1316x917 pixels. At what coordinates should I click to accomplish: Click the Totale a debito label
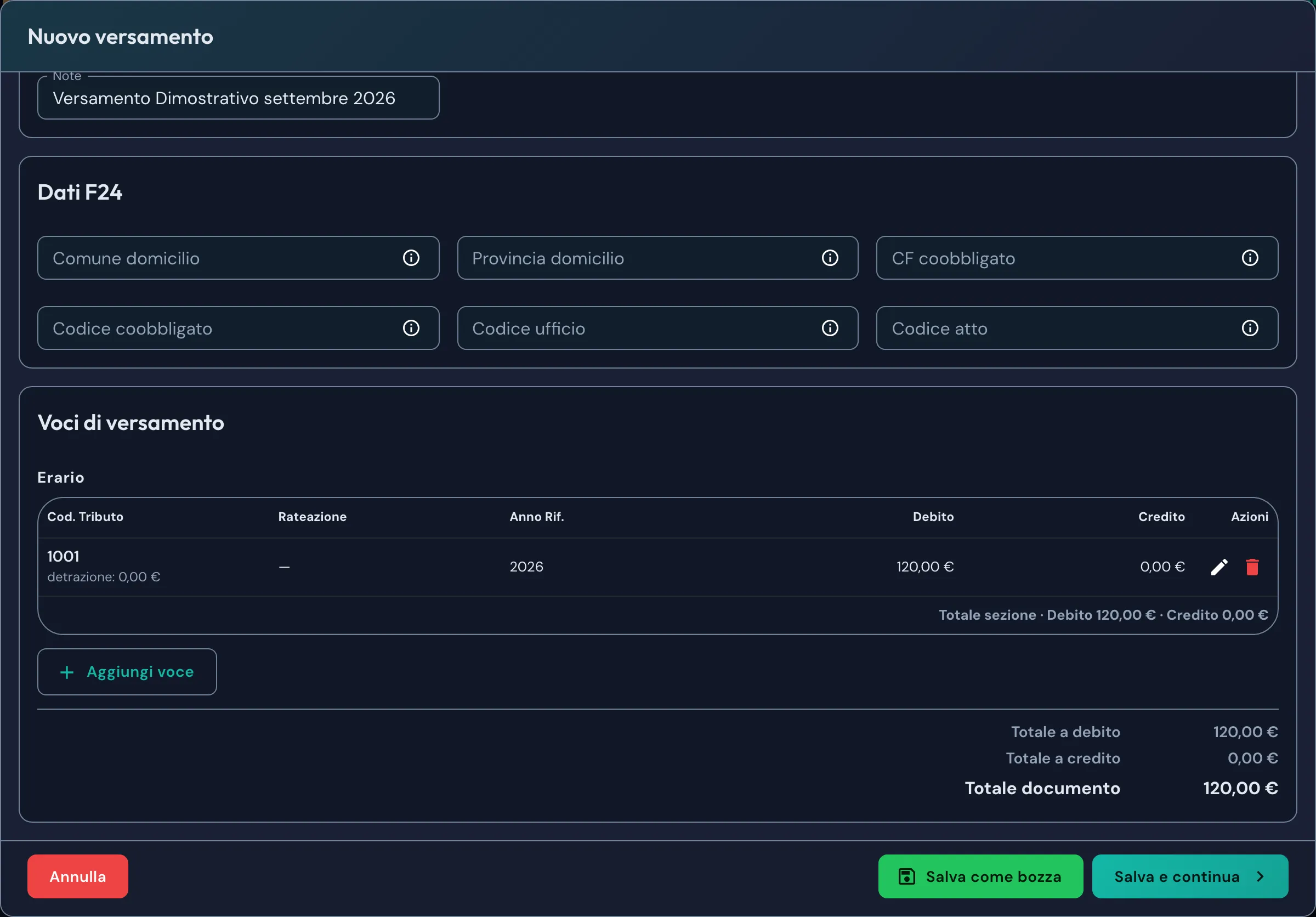tap(1065, 732)
